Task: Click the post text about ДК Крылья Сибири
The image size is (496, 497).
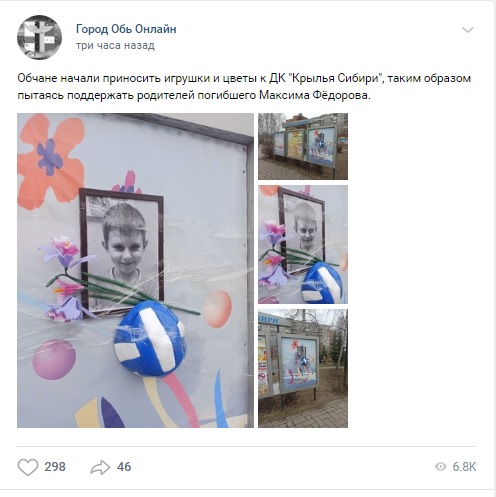Action: click(244, 87)
